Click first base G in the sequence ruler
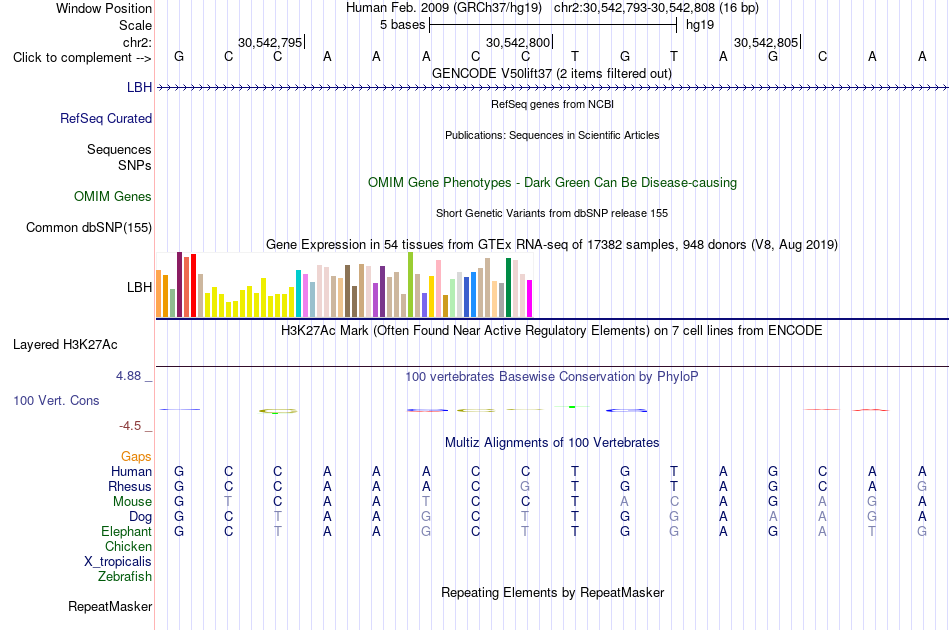This screenshot has height=630, width=950. (179, 56)
